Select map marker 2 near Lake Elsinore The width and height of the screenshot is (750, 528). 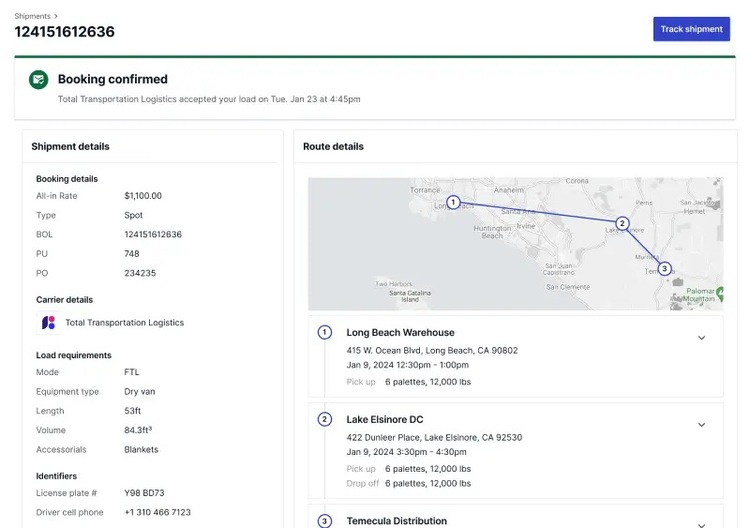coord(622,223)
